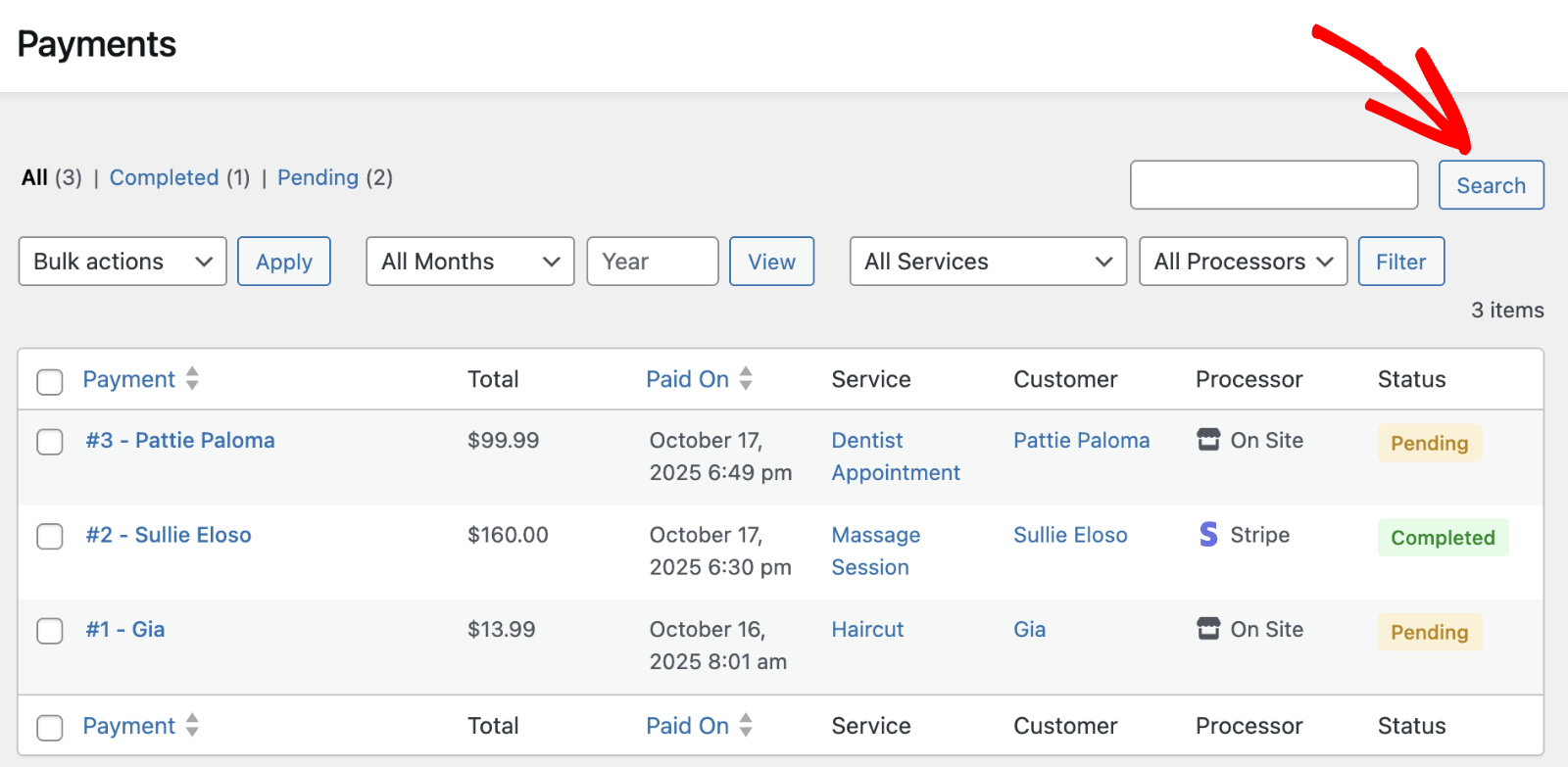Open the Bulk actions dropdown

pyautogui.click(x=122, y=262)
